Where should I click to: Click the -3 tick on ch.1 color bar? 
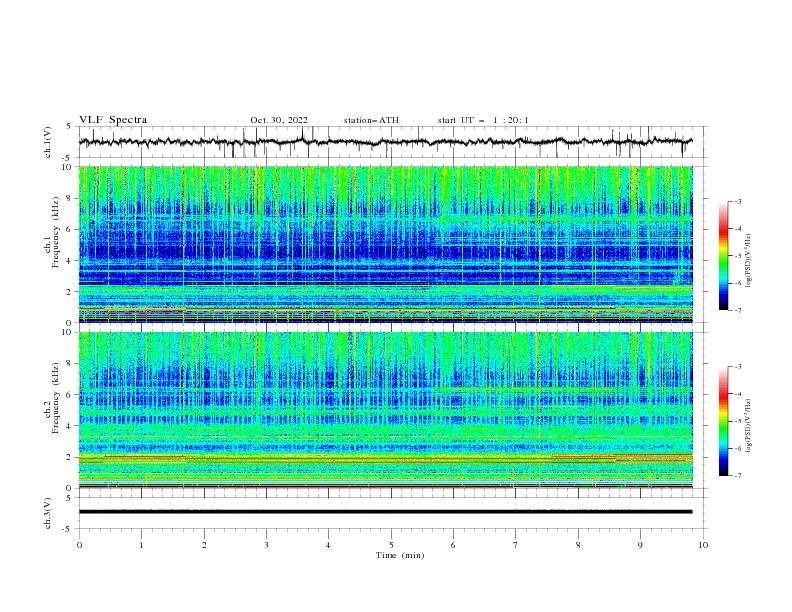[x=737, y=201]
